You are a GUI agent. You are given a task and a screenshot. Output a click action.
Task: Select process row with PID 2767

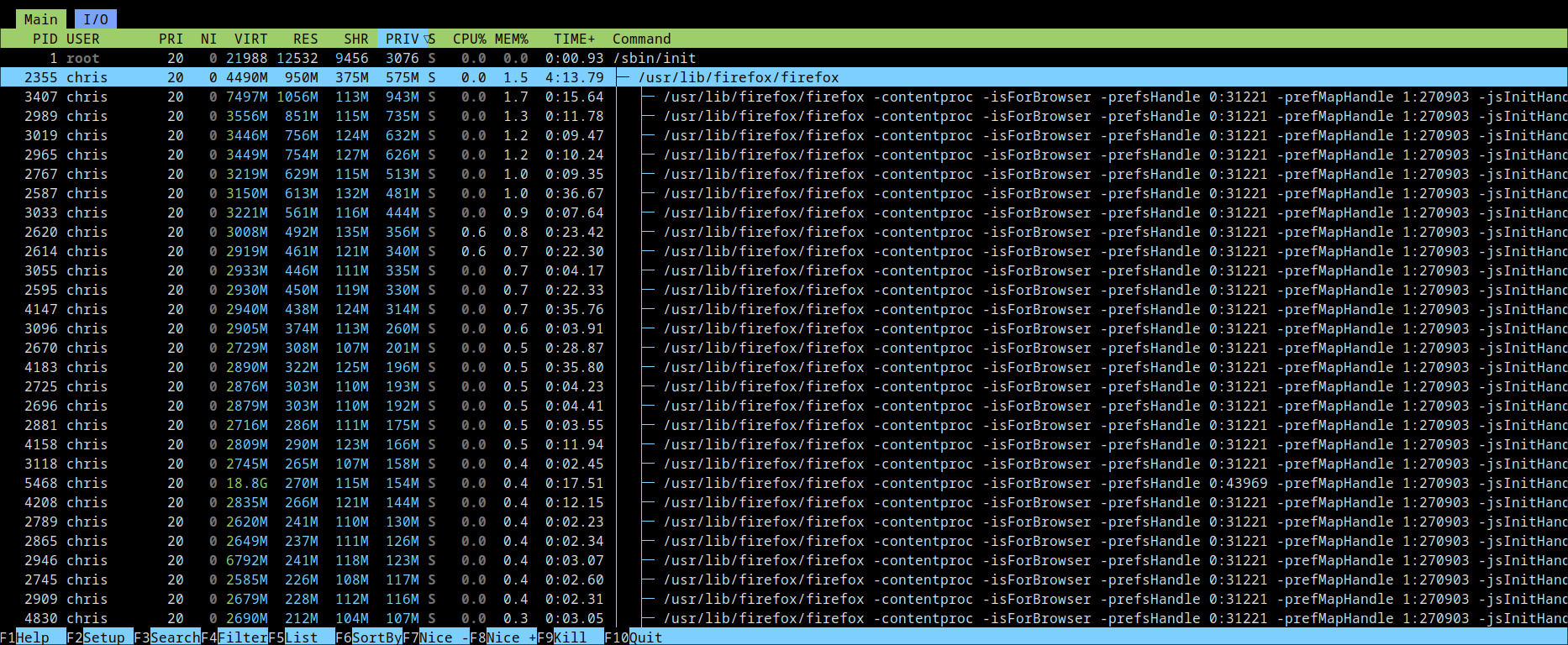pos(783,174)
